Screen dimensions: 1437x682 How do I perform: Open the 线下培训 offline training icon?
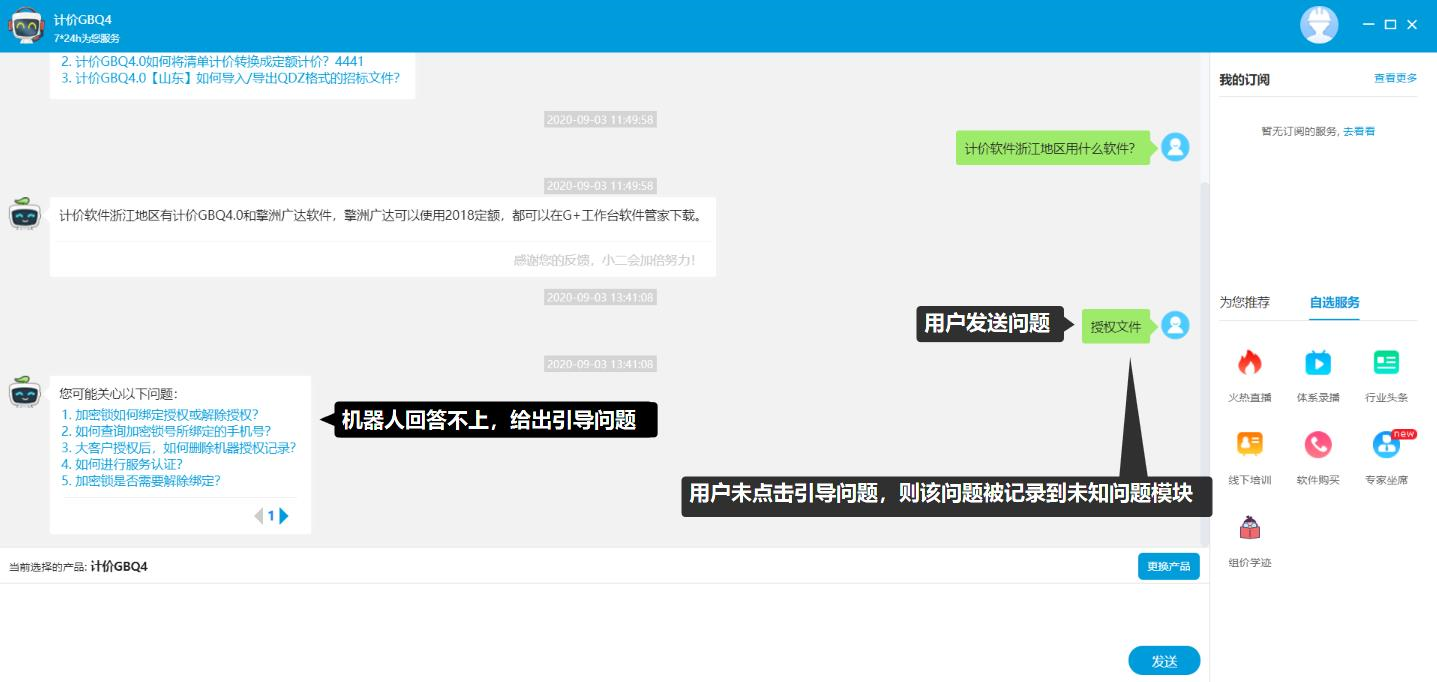coord(1249,445)
